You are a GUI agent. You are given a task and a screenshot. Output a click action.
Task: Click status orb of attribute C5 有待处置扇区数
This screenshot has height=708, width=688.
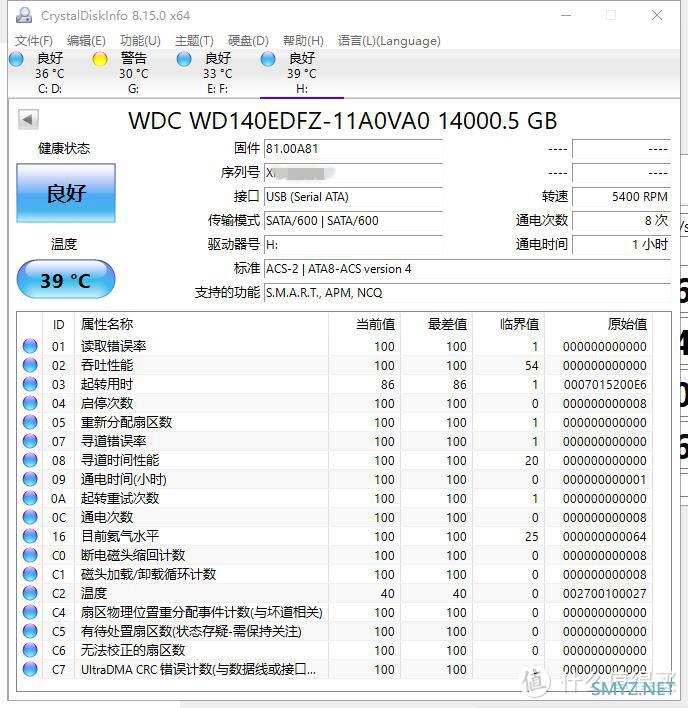point(30,631)
